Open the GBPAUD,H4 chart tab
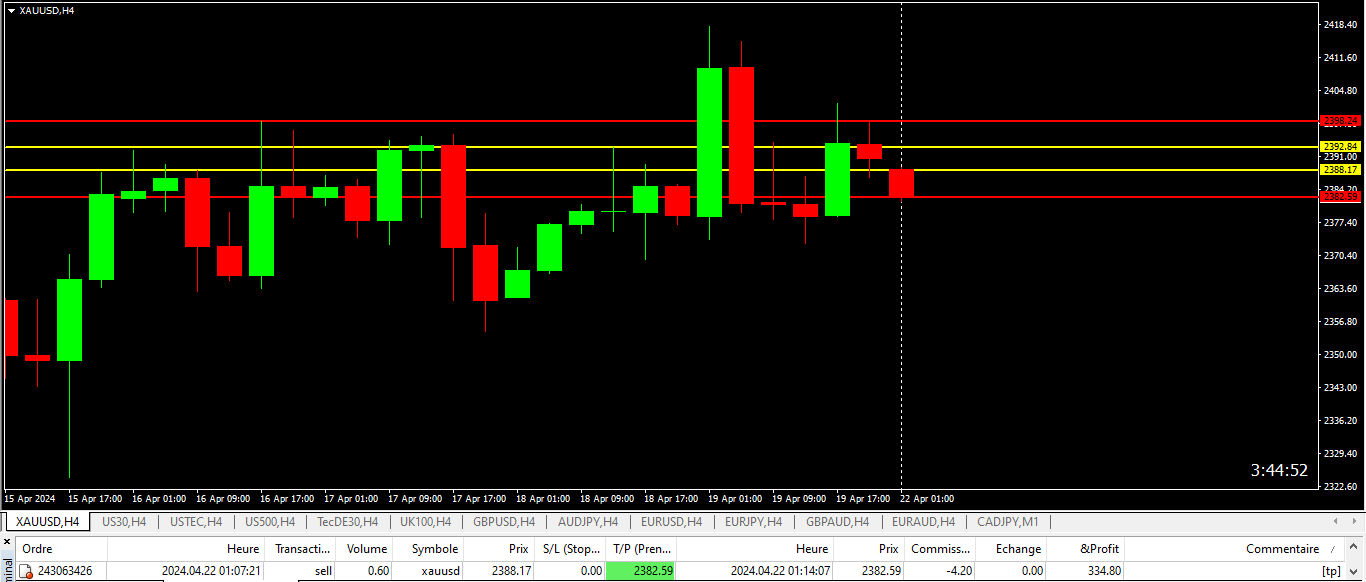The height and width of the screenshot is (582, 1366). tap(837, 522)
